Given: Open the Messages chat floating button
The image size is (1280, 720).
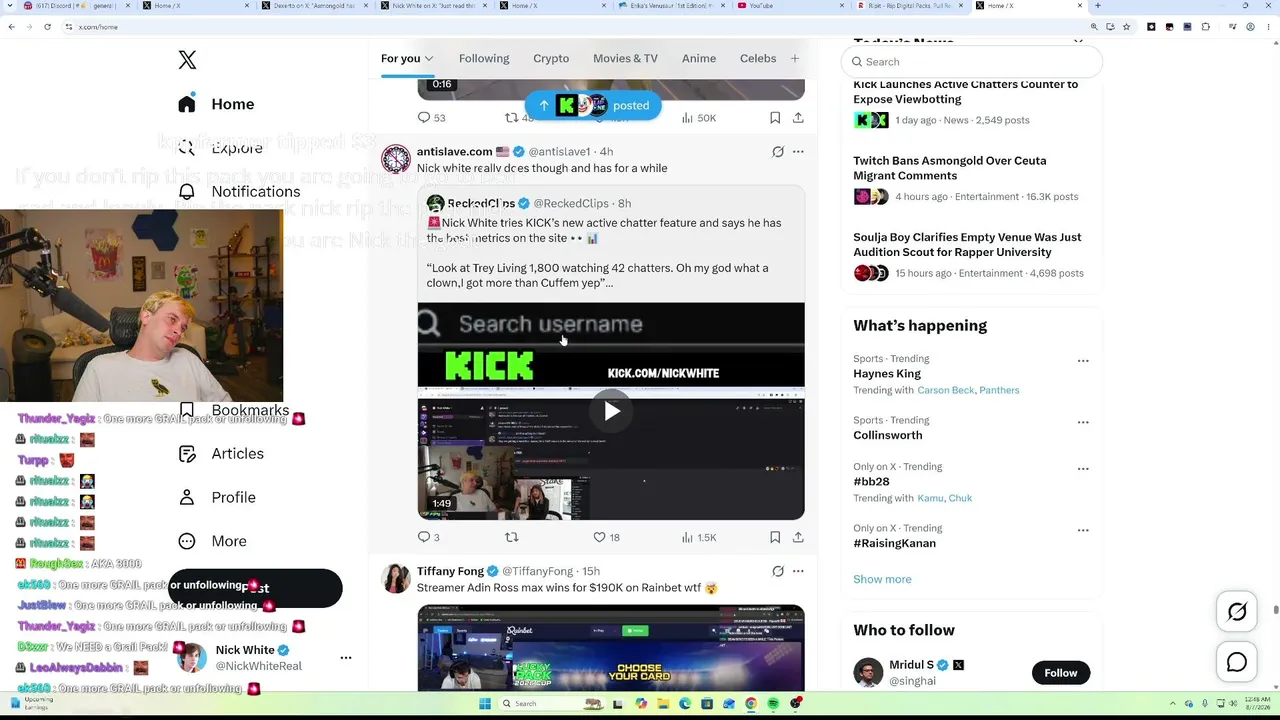Looking at the screenshot, I should coord(1237,662).
